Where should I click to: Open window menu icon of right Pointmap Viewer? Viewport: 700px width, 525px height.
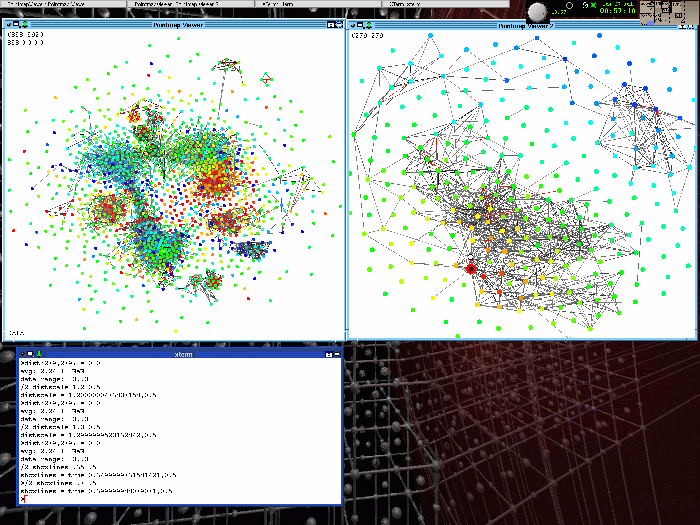pyautogui.click(x=351, y=24)
